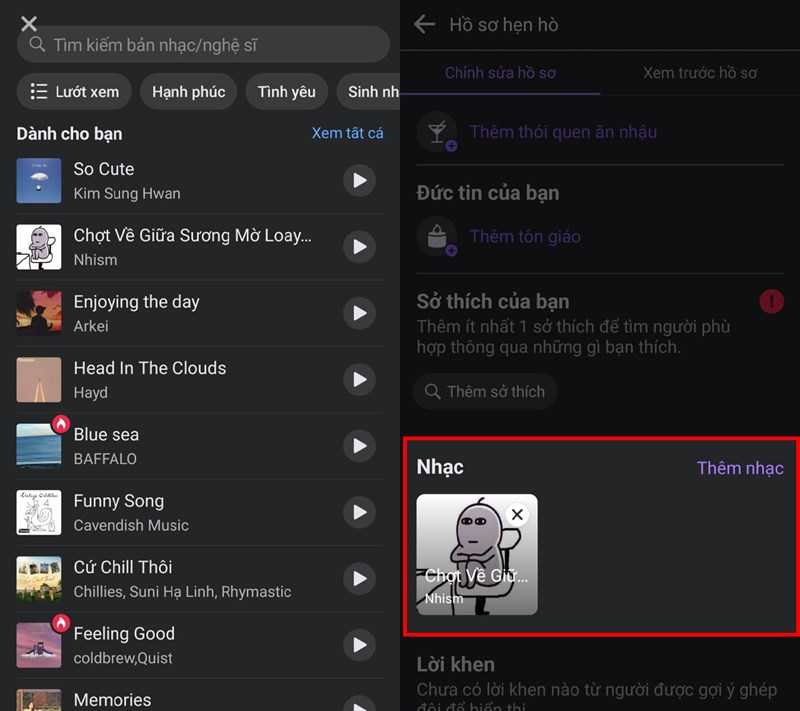Image resolution: width=800 pixels, height=711 pixels.
Task: Open the Chợt Về Giữ... music card
Action: pyautogui.click(x=477, y=554)
